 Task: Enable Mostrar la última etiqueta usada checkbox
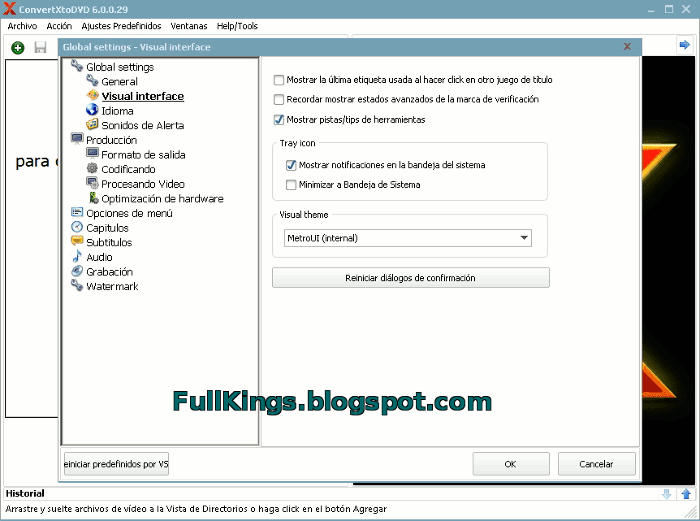[x=279, y=80]
